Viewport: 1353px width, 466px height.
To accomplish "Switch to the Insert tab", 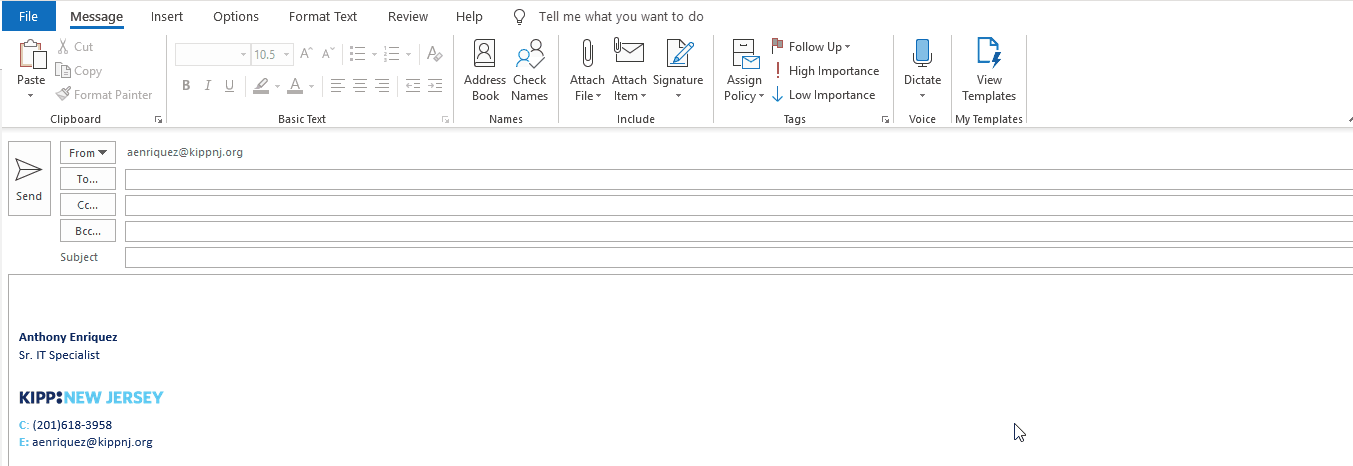I will point(167,17).
